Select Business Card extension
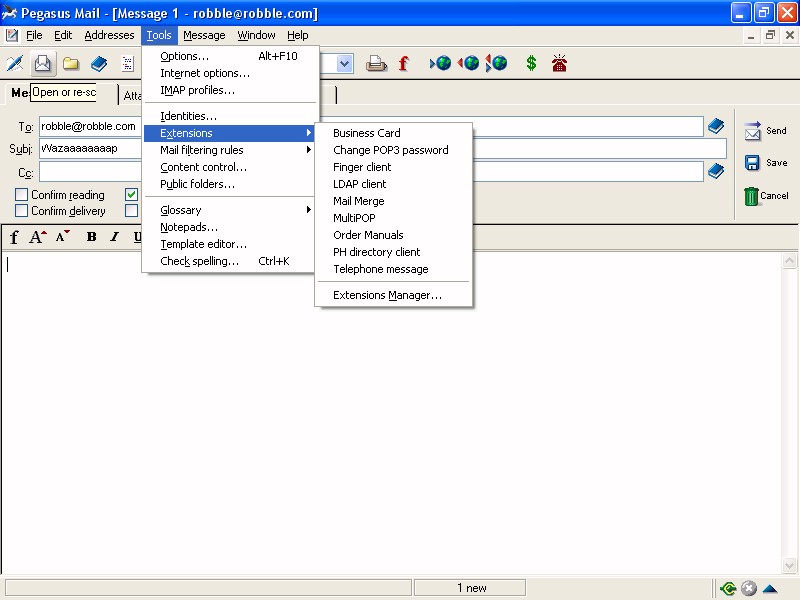The width and height of the screenshot is (800, 600). click(393, 133)
